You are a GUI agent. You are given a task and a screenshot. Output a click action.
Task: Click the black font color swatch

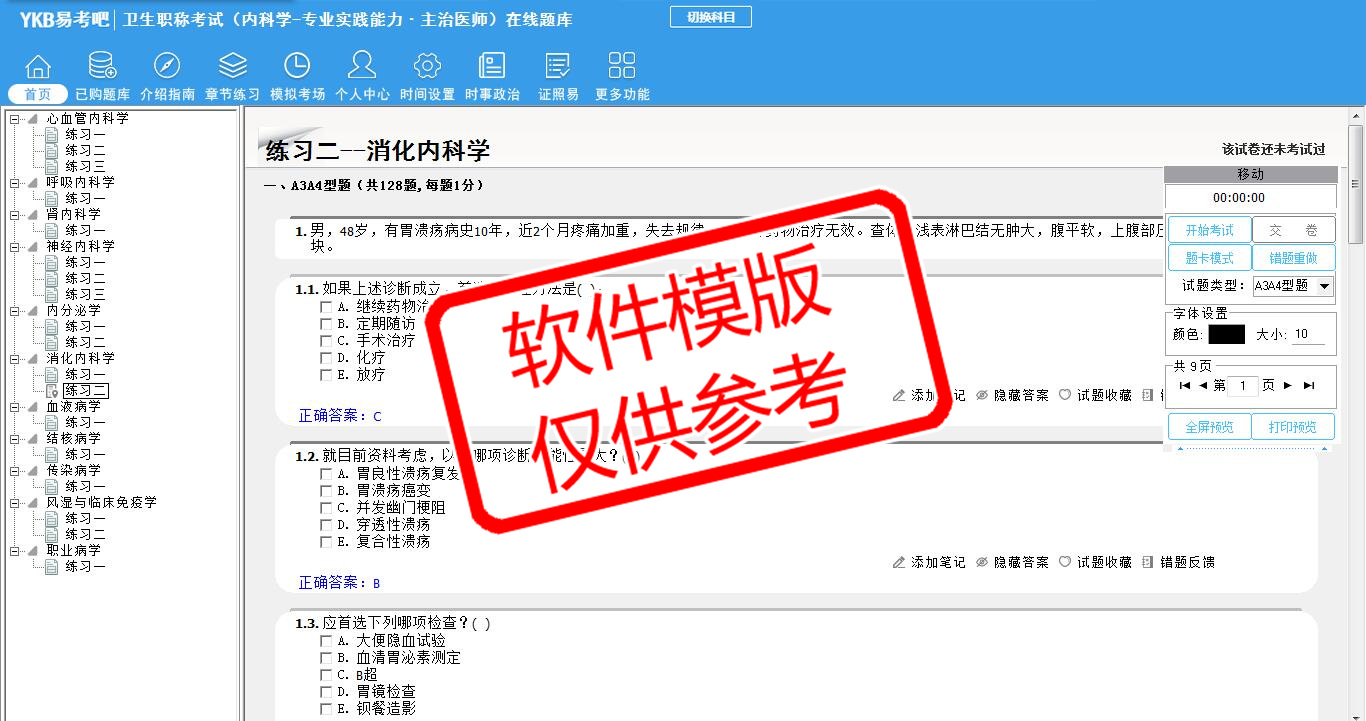1226,335
